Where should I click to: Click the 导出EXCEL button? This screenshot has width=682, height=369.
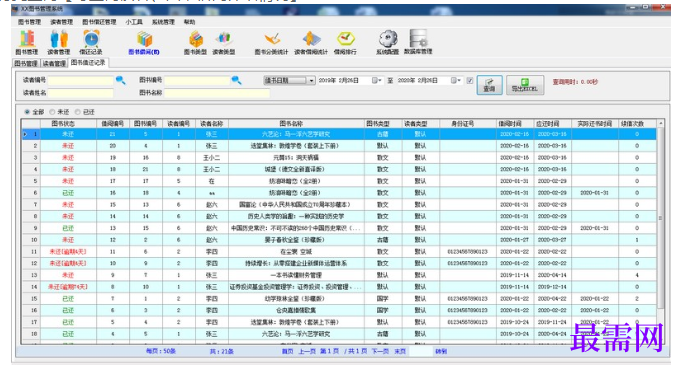[x=525, y=85]
